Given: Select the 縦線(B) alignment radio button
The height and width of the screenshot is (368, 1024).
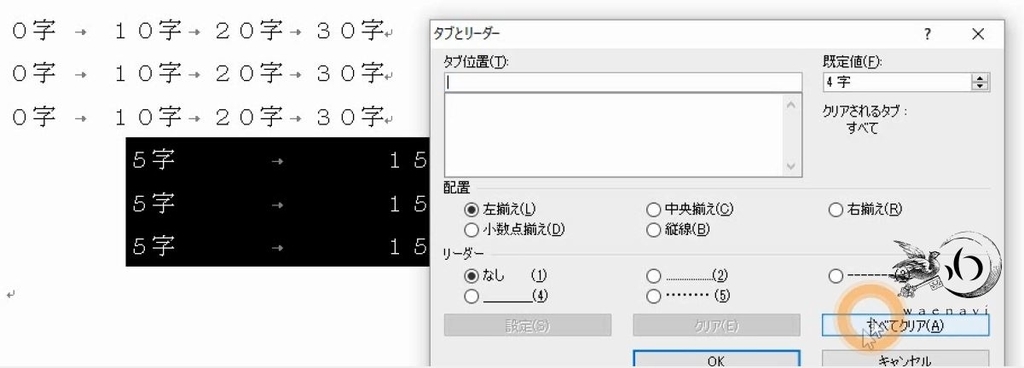Looking at the screenshot, I should point(653,229).
